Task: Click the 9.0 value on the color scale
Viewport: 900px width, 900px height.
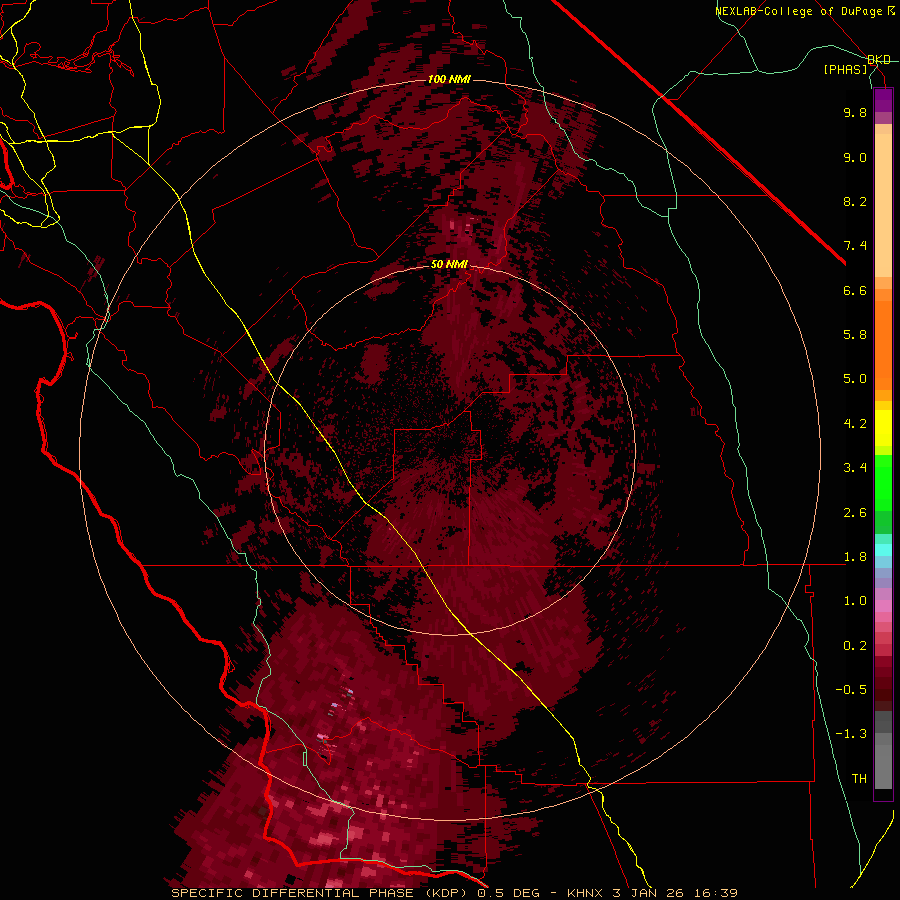Action: [x=855, y=157]
